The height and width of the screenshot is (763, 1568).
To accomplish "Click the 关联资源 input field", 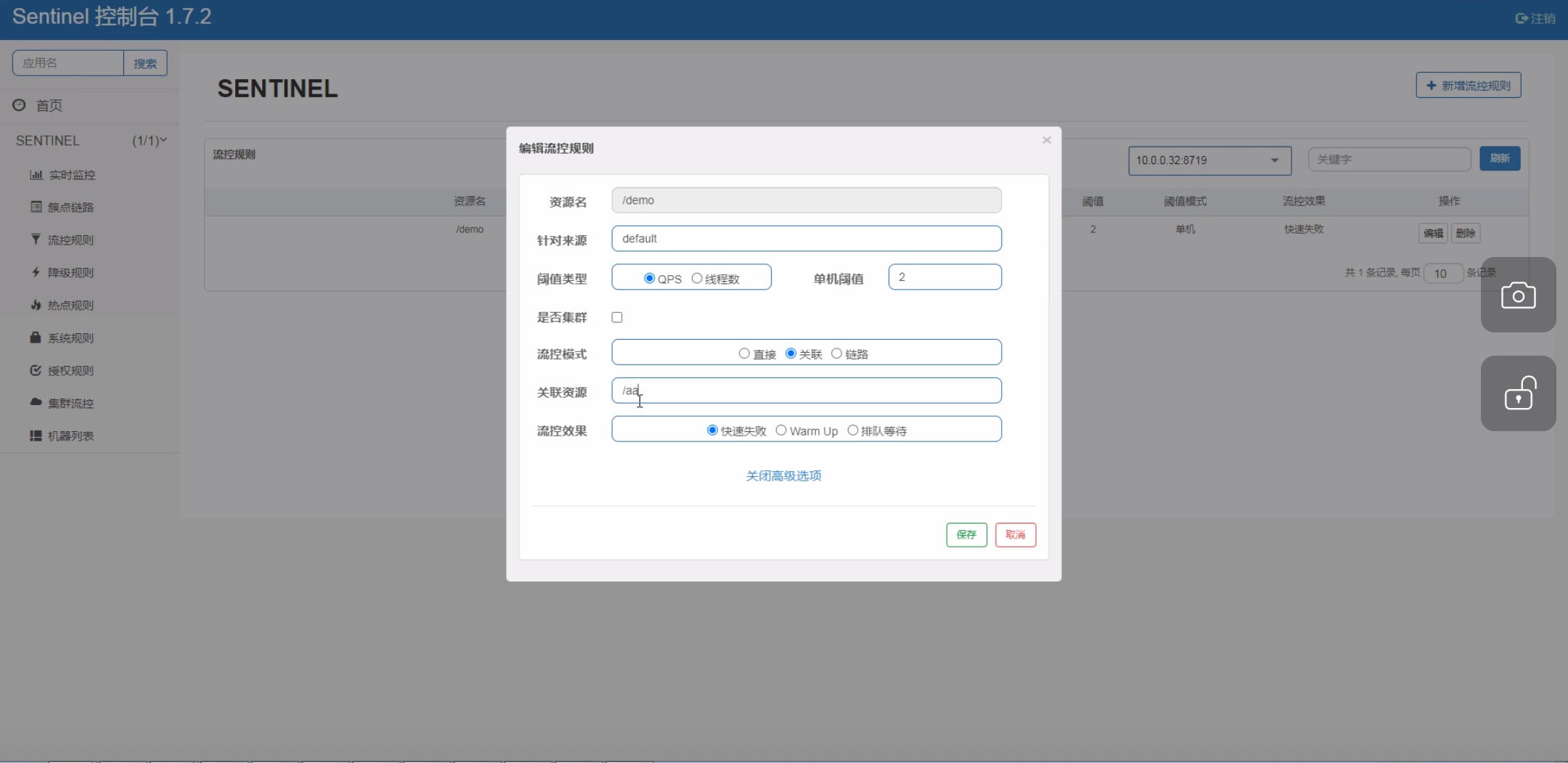I will (807, 391).
